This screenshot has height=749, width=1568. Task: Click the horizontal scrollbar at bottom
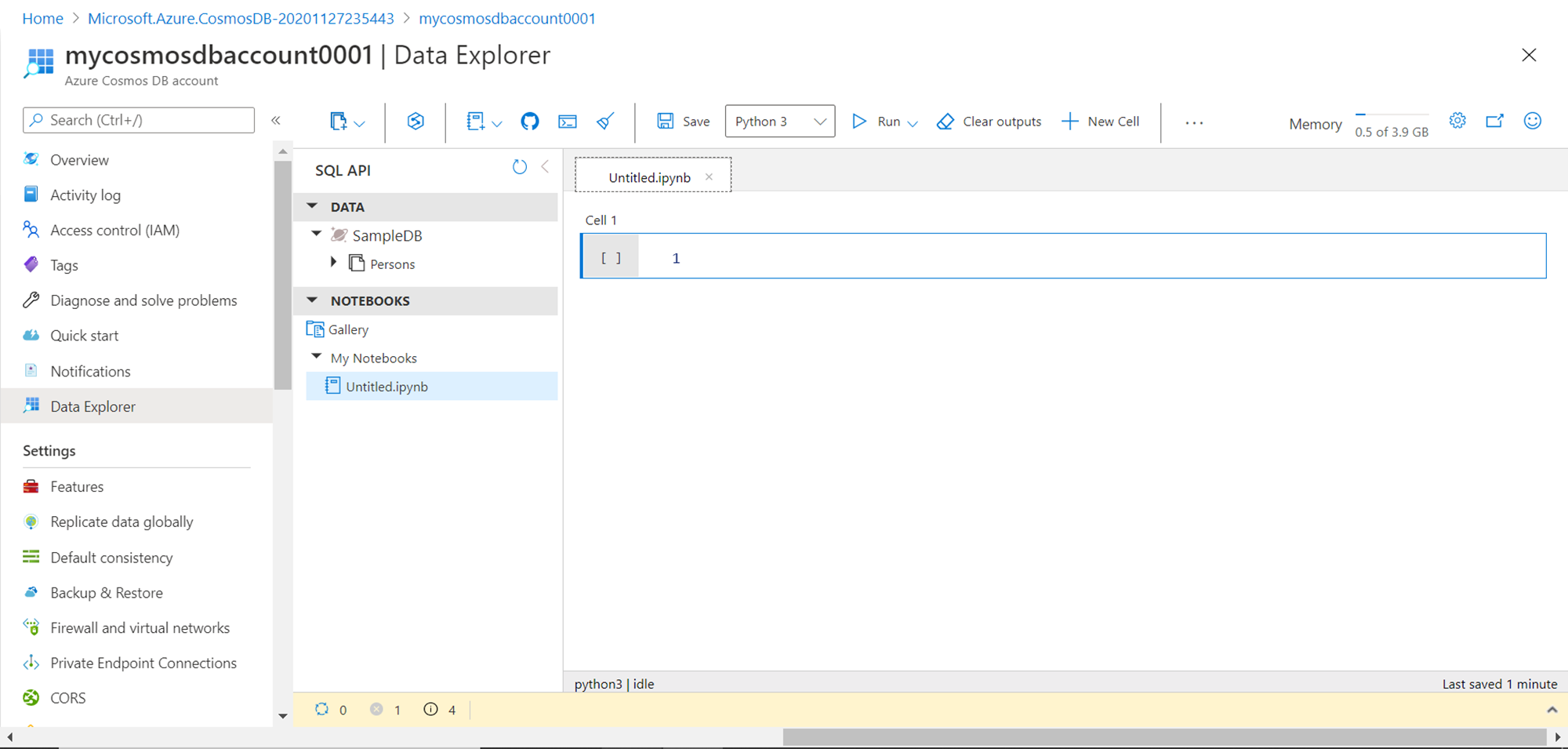pos(1164,737)
